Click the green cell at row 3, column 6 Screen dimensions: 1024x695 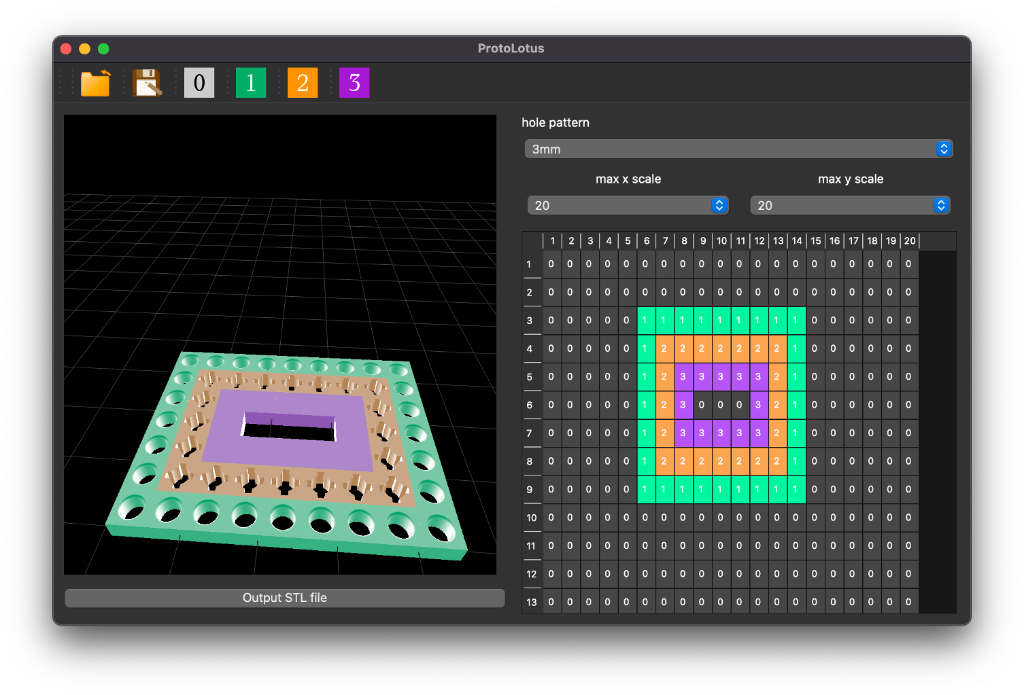646,321
